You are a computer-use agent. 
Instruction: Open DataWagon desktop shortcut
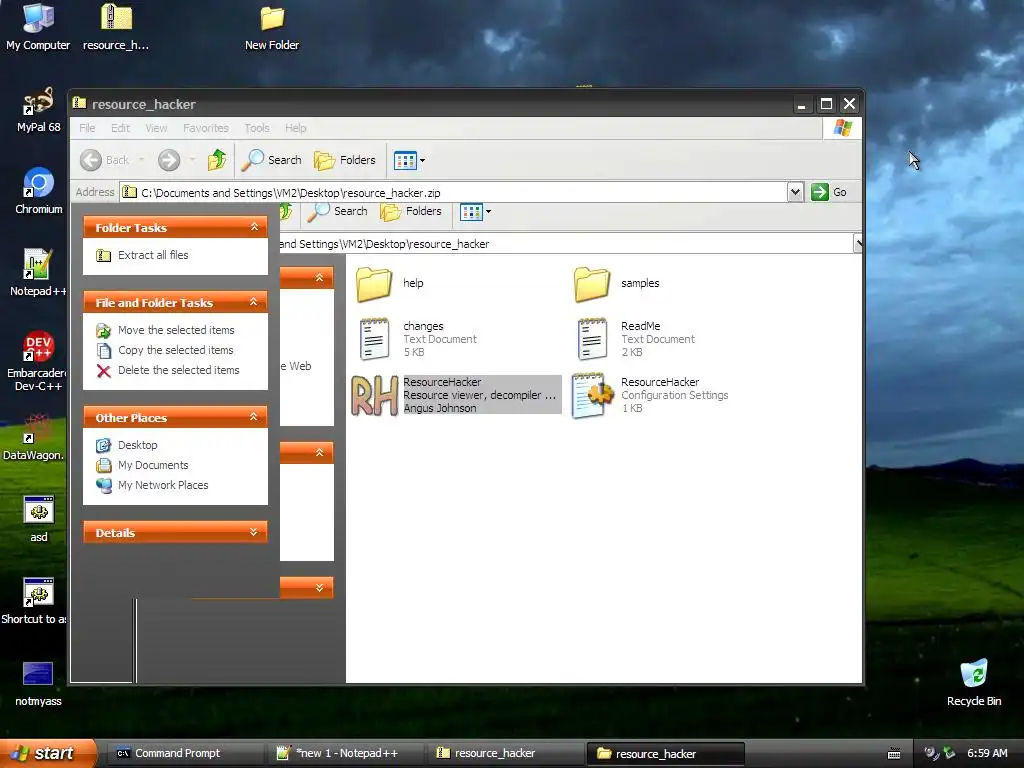(x=34, y=438)
